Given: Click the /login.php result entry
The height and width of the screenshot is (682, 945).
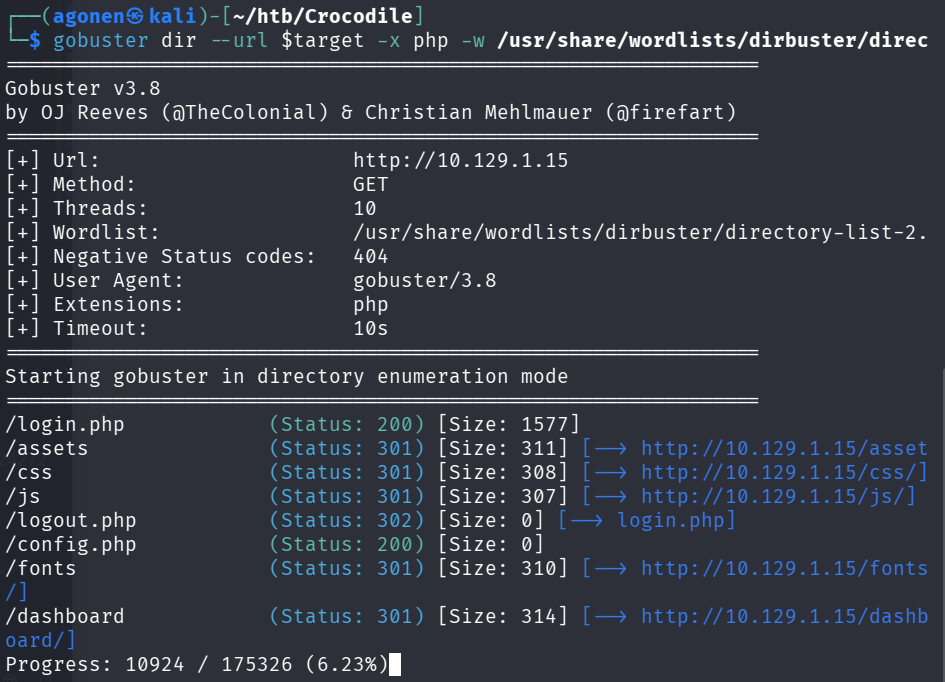Looking at the screenshot, I should tap(65, 424).
